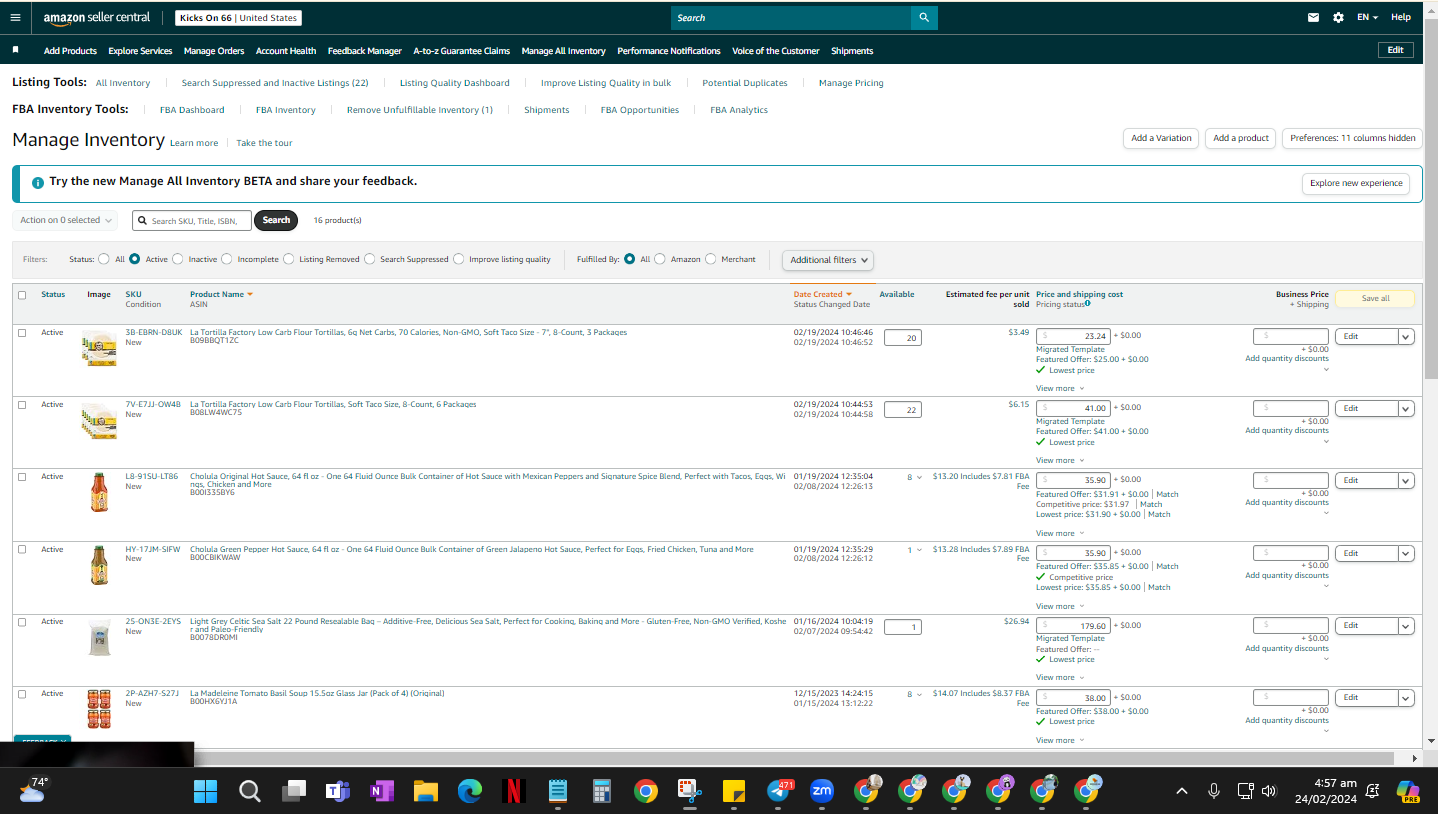The height and width of the screenshot is (814, 1438).
Task: Check the row for SKU 2S-ON3E-2EYS
Action: (22, 622)
